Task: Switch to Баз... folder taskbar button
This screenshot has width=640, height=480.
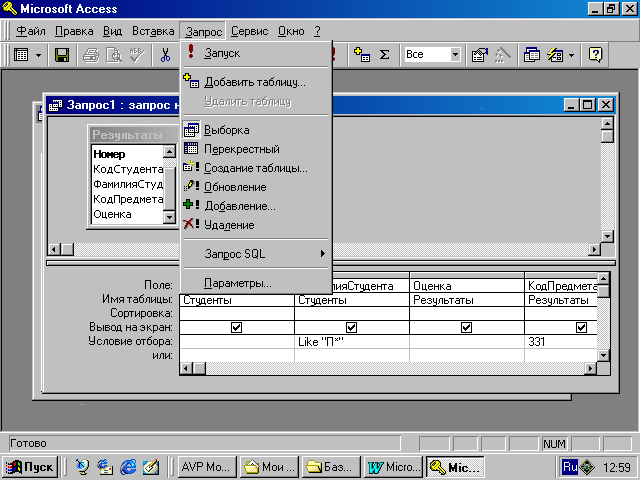Action: [331, 467]
